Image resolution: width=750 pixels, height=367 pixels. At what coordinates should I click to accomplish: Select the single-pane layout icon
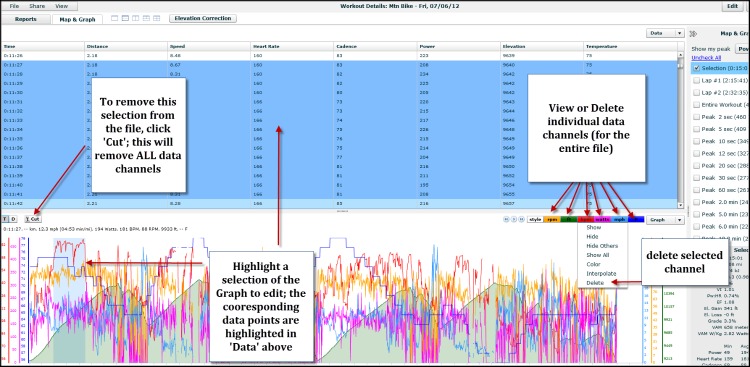coord(114,18)
